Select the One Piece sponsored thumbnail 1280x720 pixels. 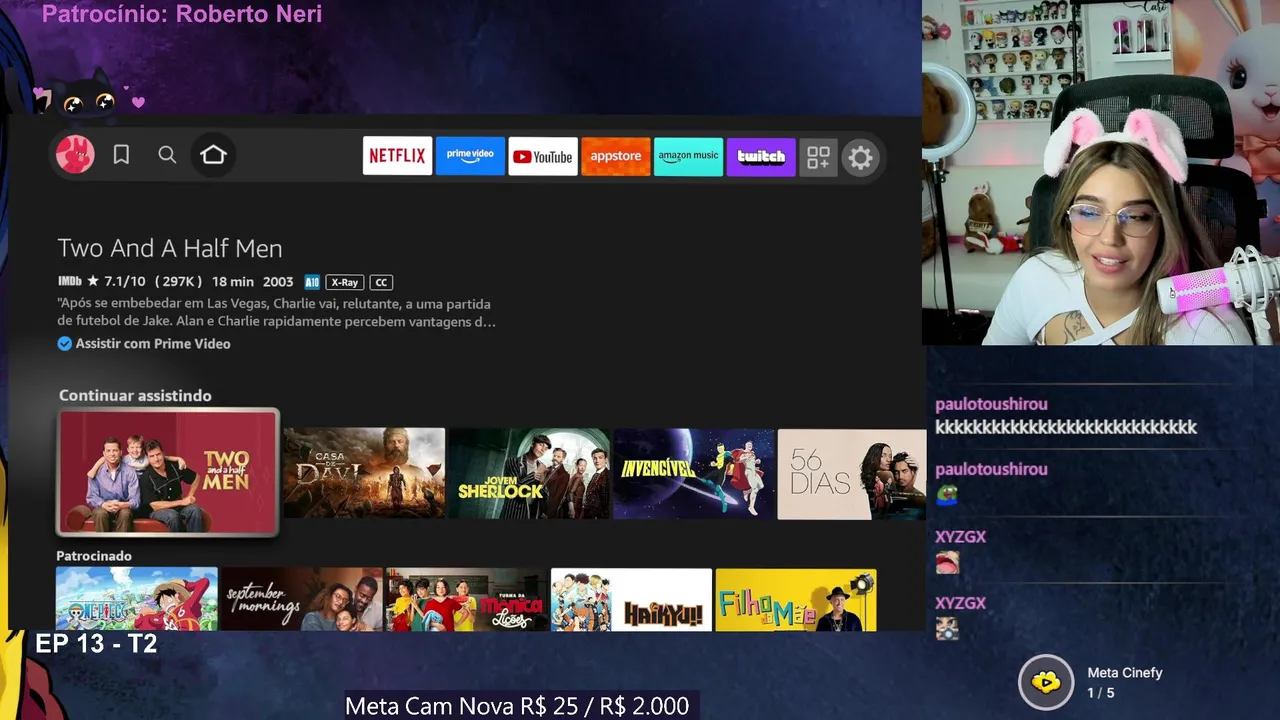137,599
